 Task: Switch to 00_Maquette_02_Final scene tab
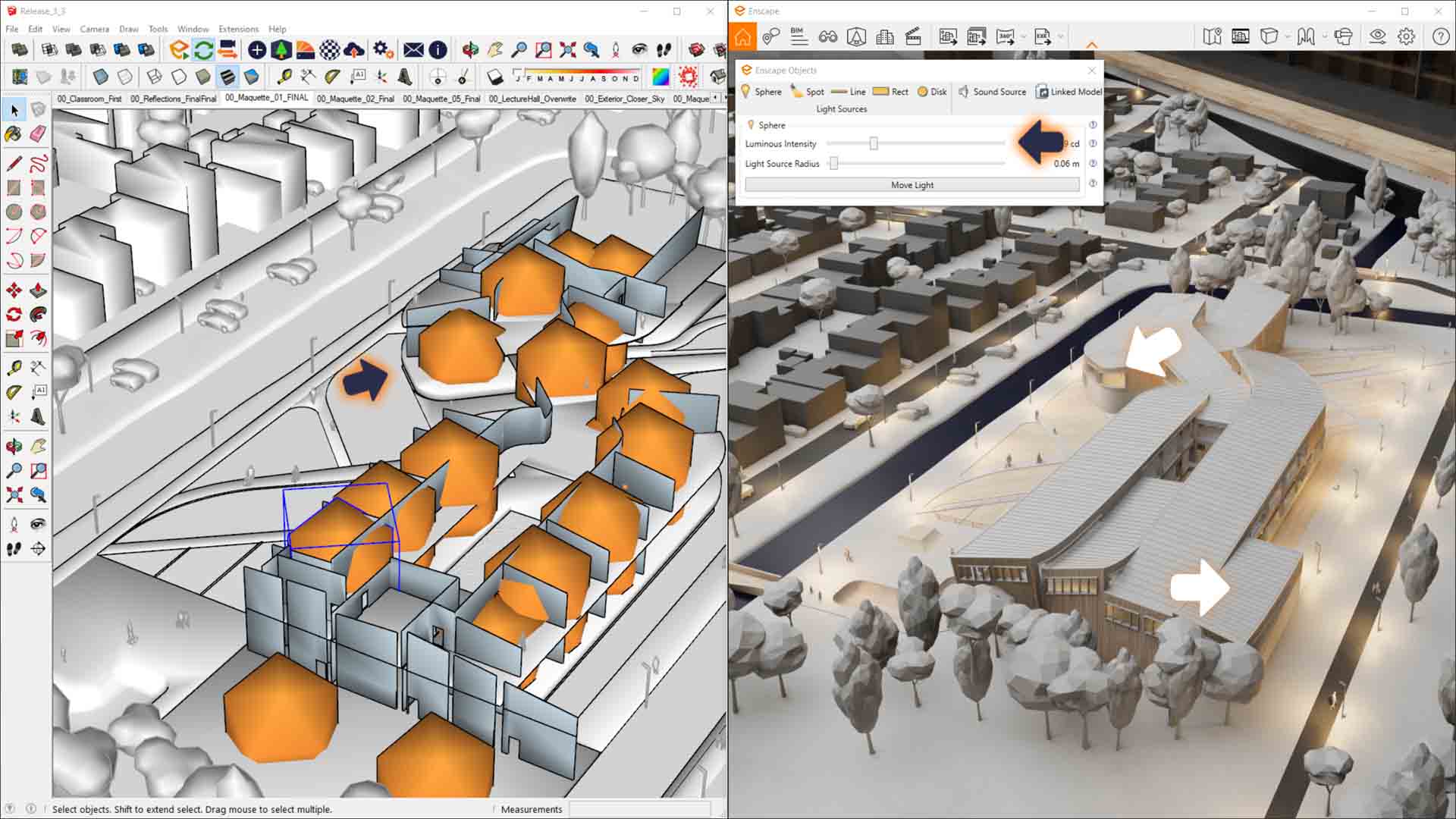[x=355, y=99]
